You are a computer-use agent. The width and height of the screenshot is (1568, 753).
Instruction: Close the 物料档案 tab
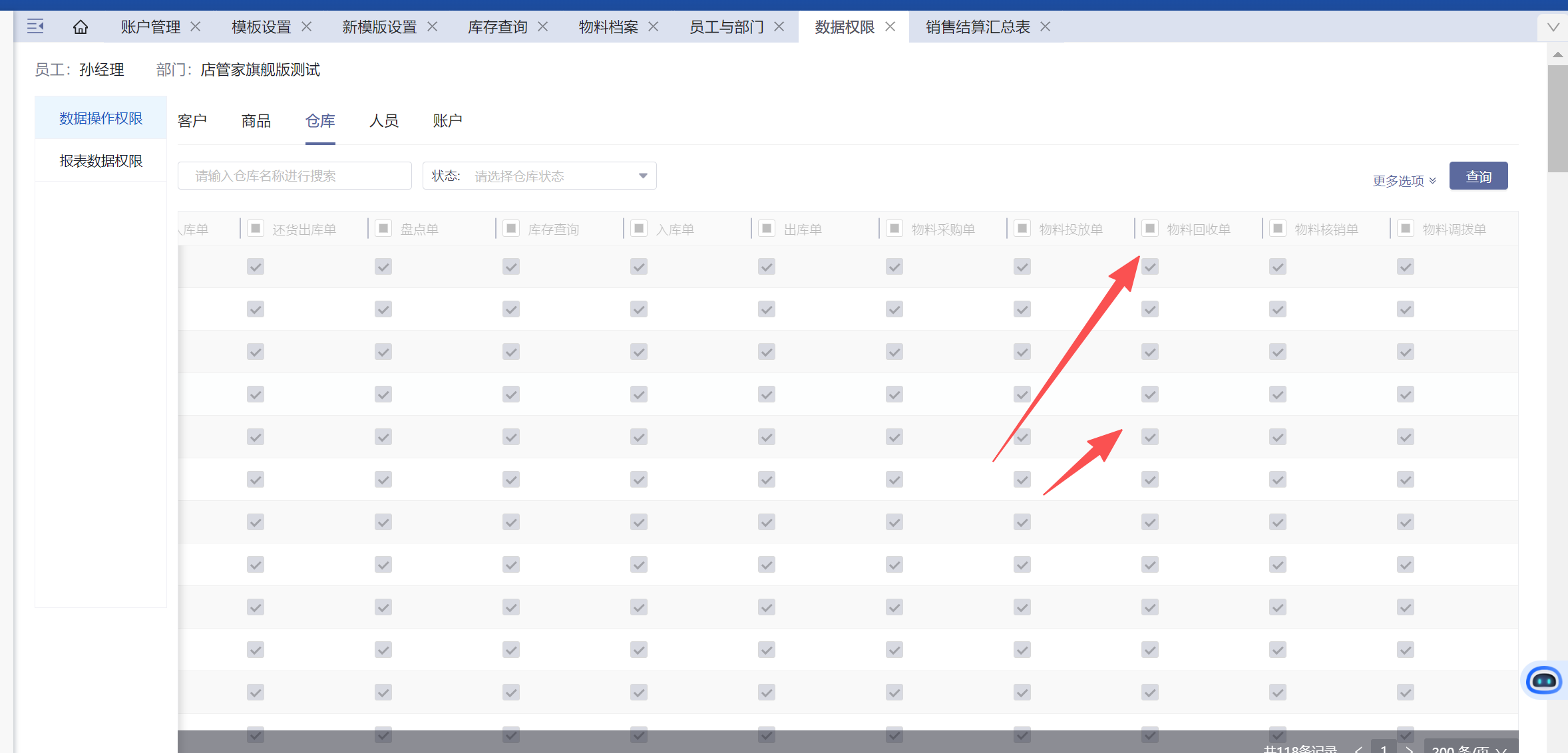[654, 27]
